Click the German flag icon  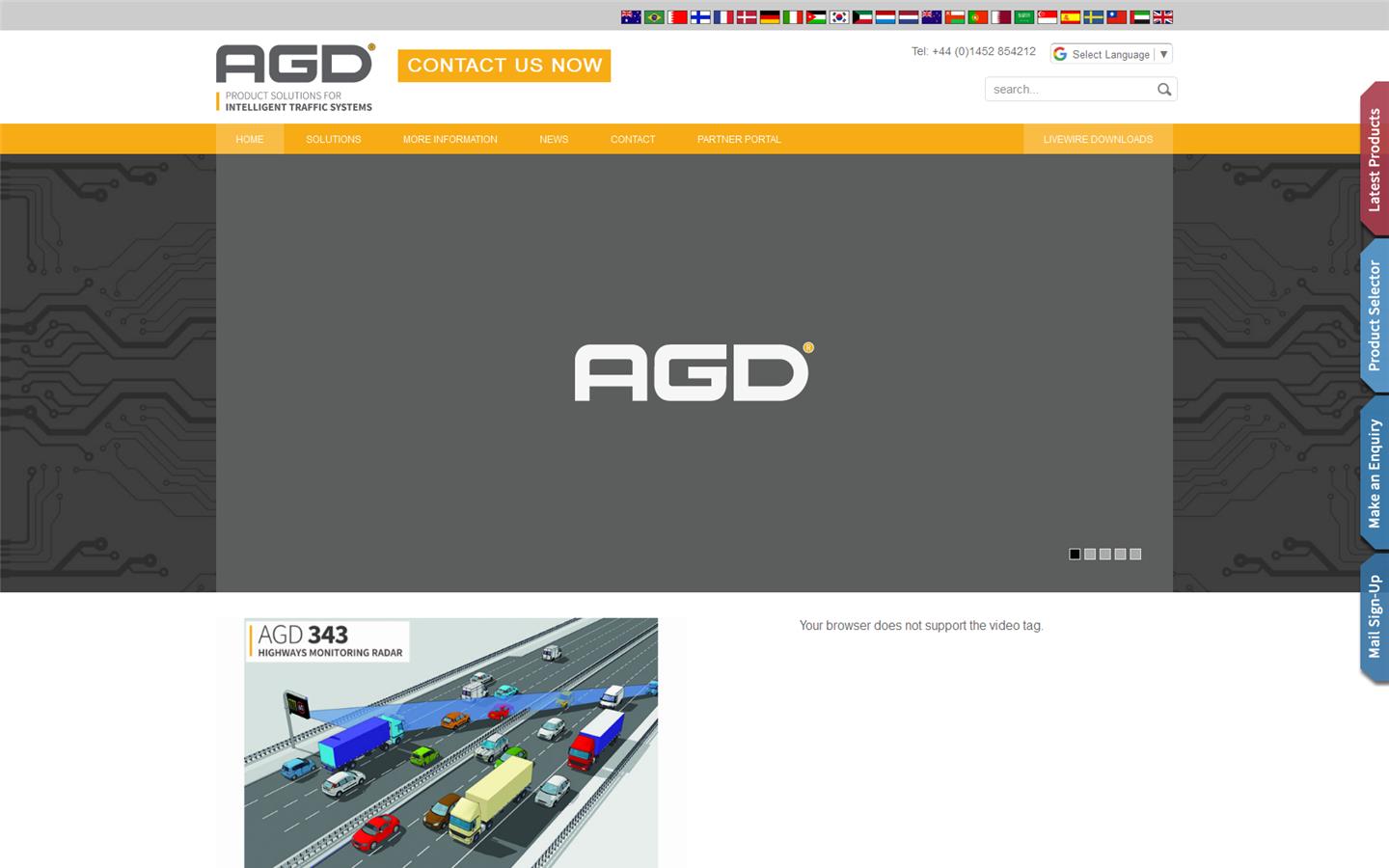pyautogui.click(x=770, y=16)
